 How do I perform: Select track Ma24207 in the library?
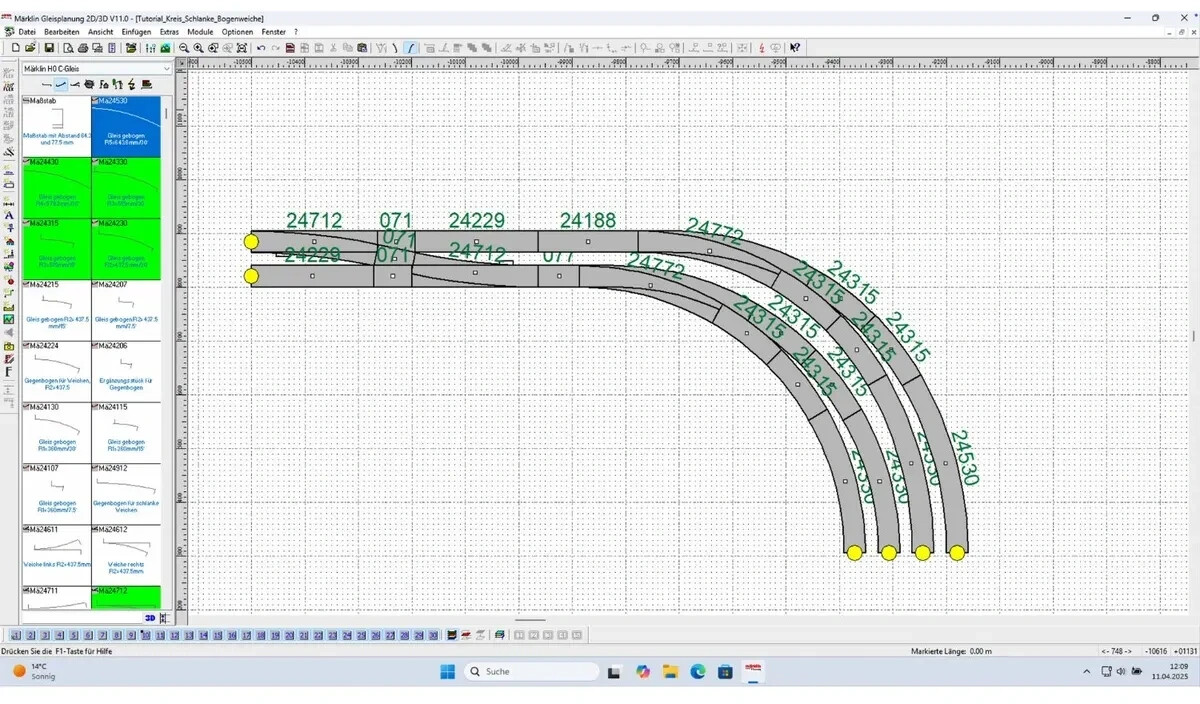point(125,310)
